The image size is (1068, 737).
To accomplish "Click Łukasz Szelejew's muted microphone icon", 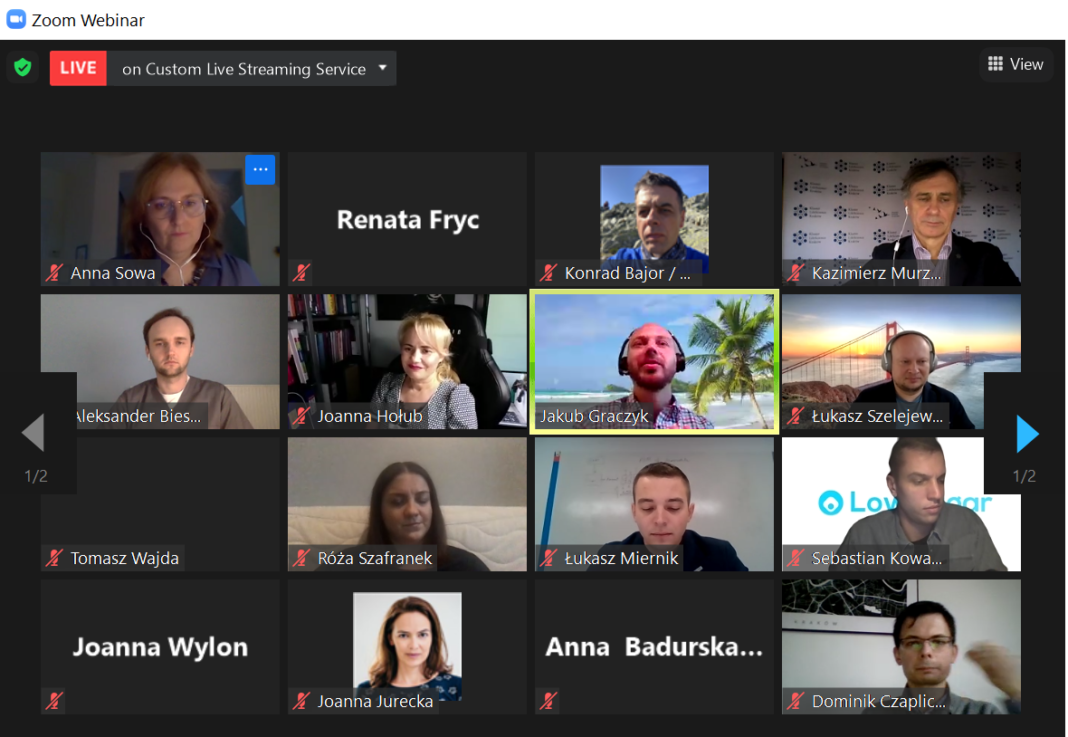I will (795, 415).
